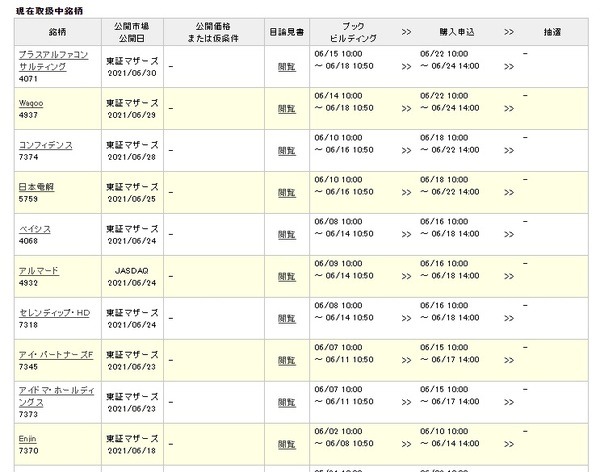
Task: Select stock code 4932
Action: 28,283
